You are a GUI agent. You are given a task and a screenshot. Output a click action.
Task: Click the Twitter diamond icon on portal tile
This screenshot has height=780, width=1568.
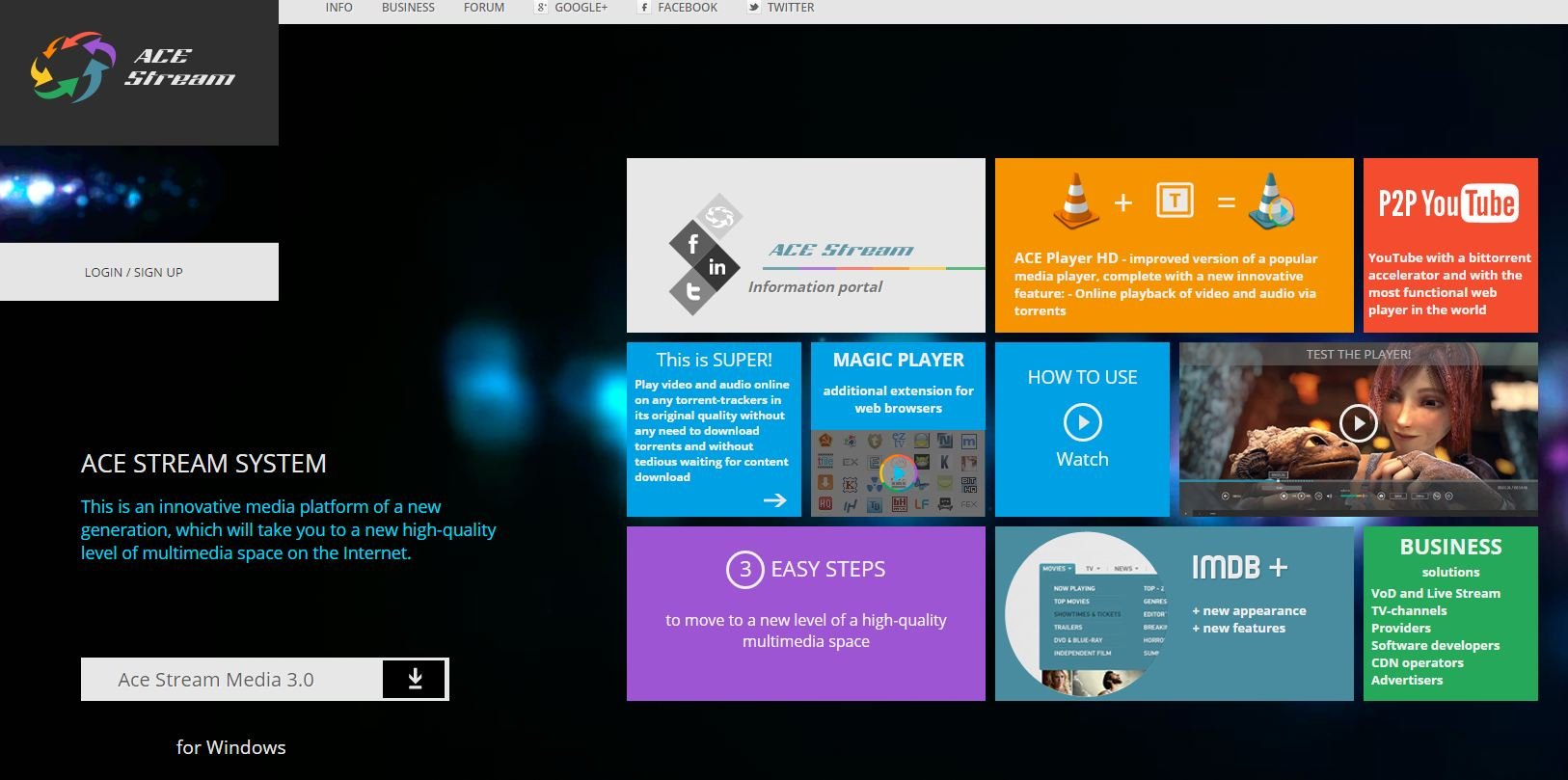coord(692,291)
